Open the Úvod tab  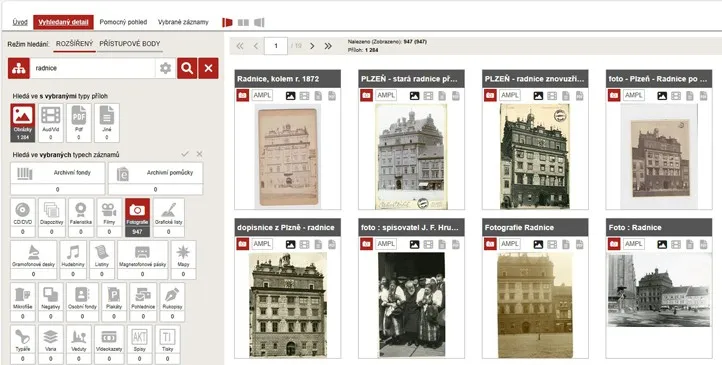point(20,22)
